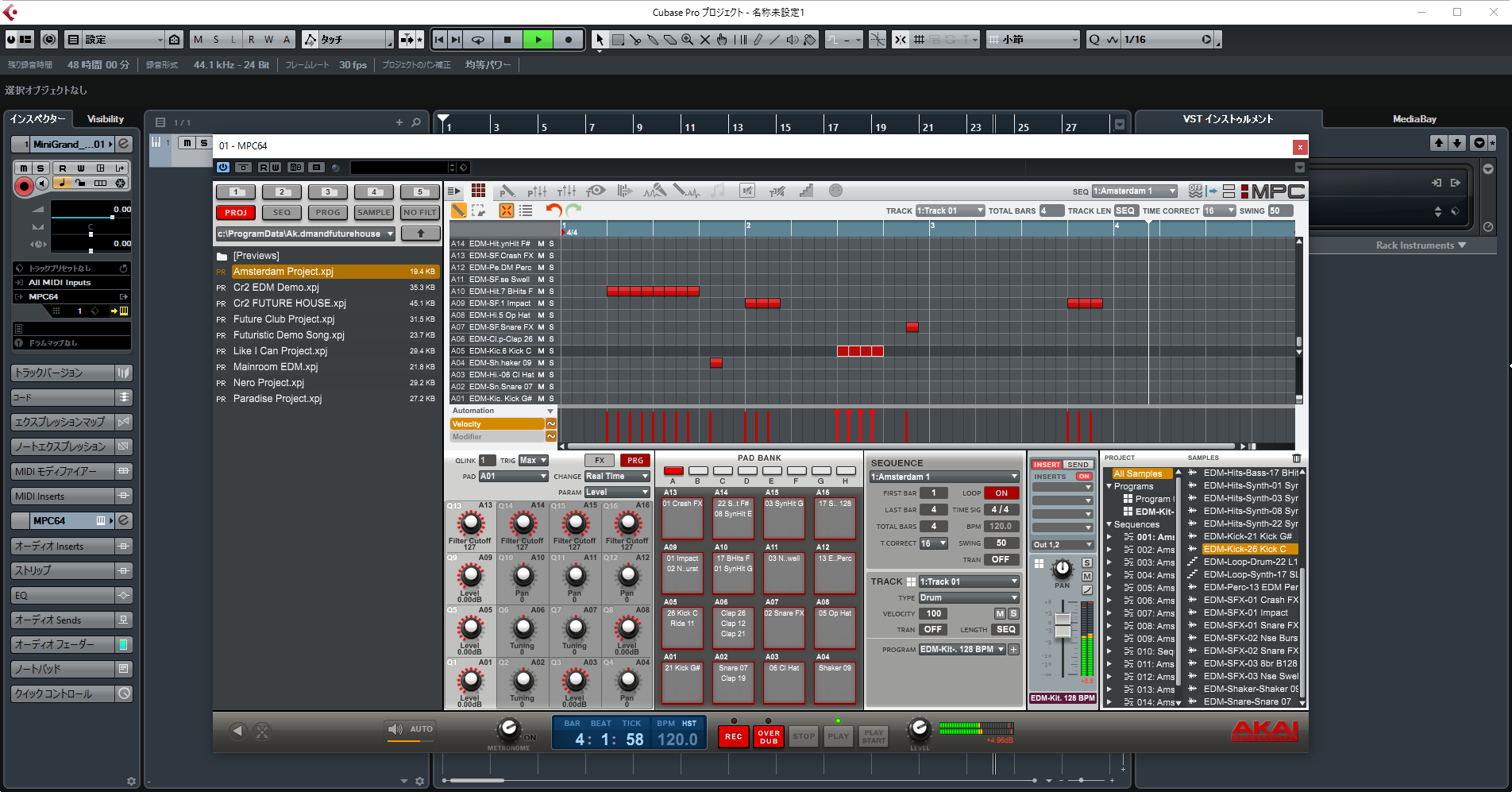Adjust METRONOME level knob
This screenshot has height=792, width=1512.
[x=509, y=728]
